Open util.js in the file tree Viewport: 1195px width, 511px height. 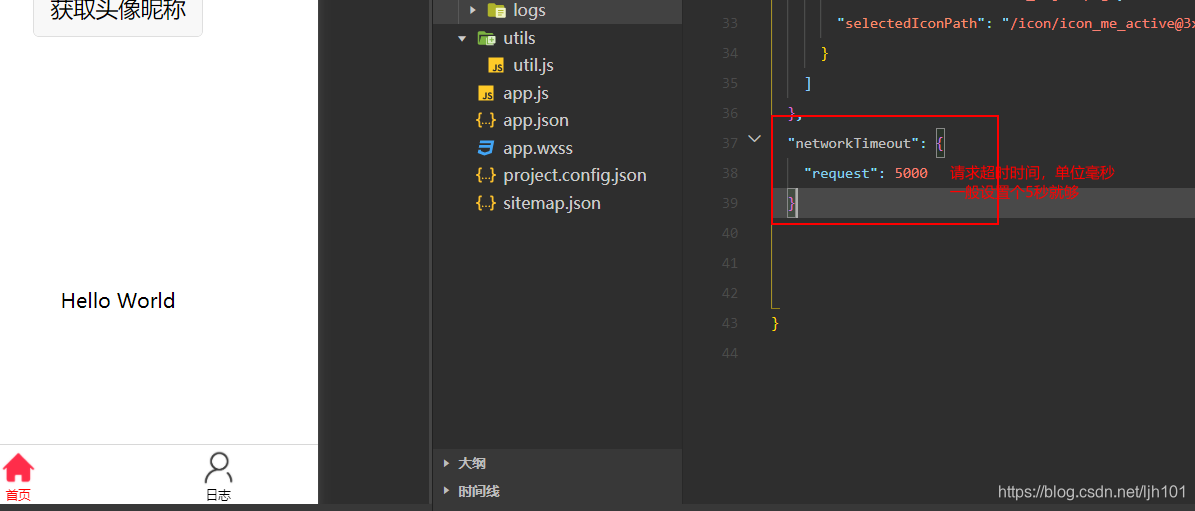tap(533, 65)
